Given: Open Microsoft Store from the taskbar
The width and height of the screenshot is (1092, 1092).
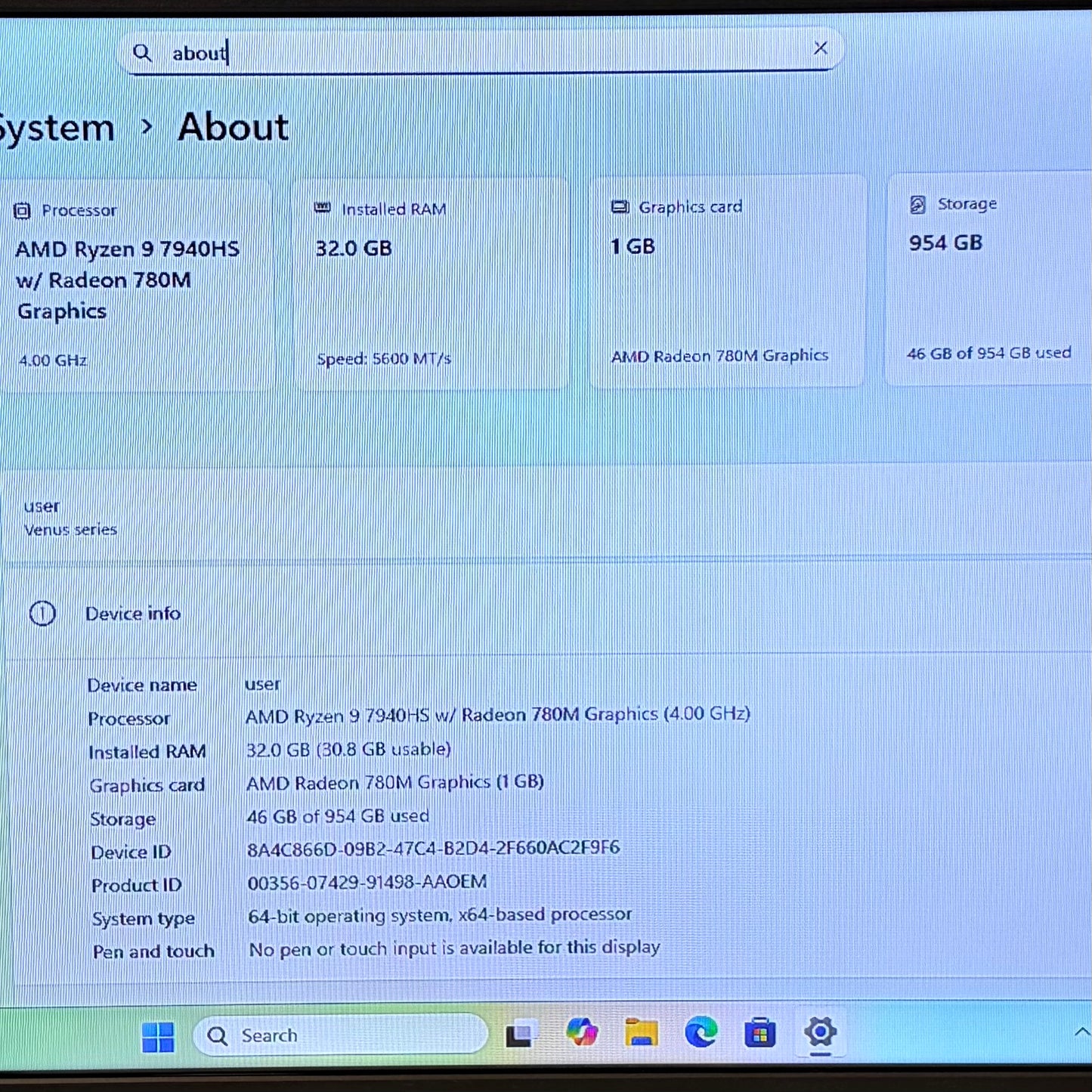Looking at the screenshot, I should click(x=759, y=1032).
